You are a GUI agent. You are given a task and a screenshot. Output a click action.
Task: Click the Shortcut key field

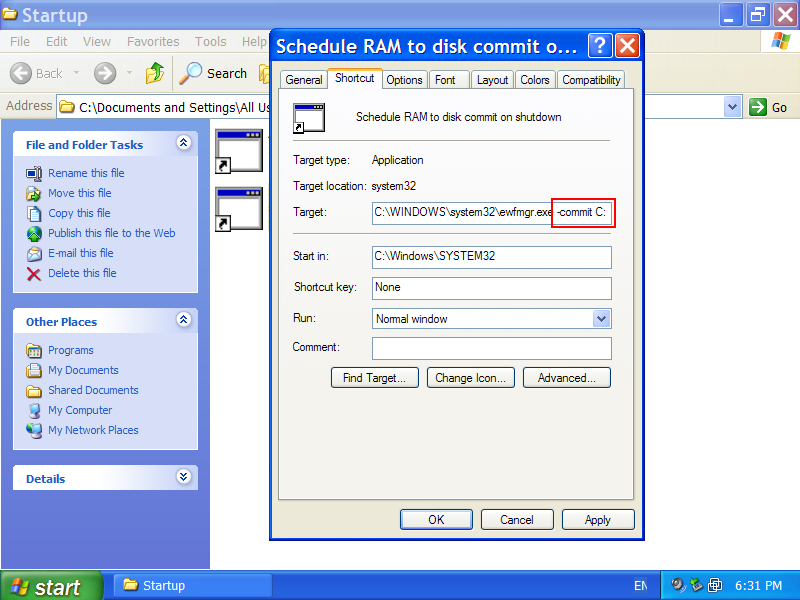tap(492, 288)
